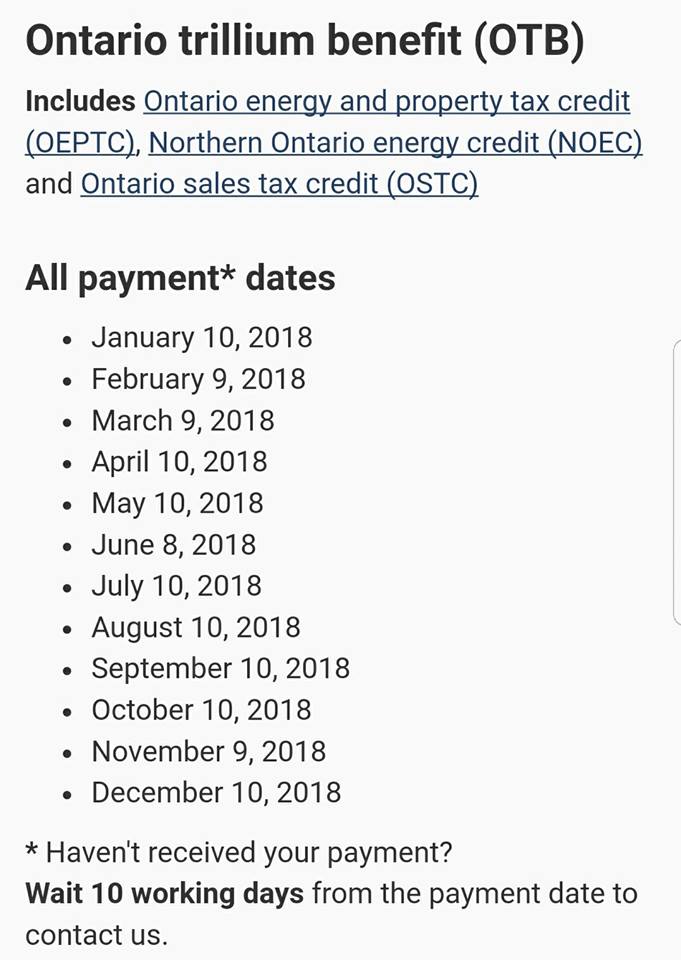The image size is (681, 960).
Task: Select the May 10, 2018 date
Action: click(x=178, y=503)
